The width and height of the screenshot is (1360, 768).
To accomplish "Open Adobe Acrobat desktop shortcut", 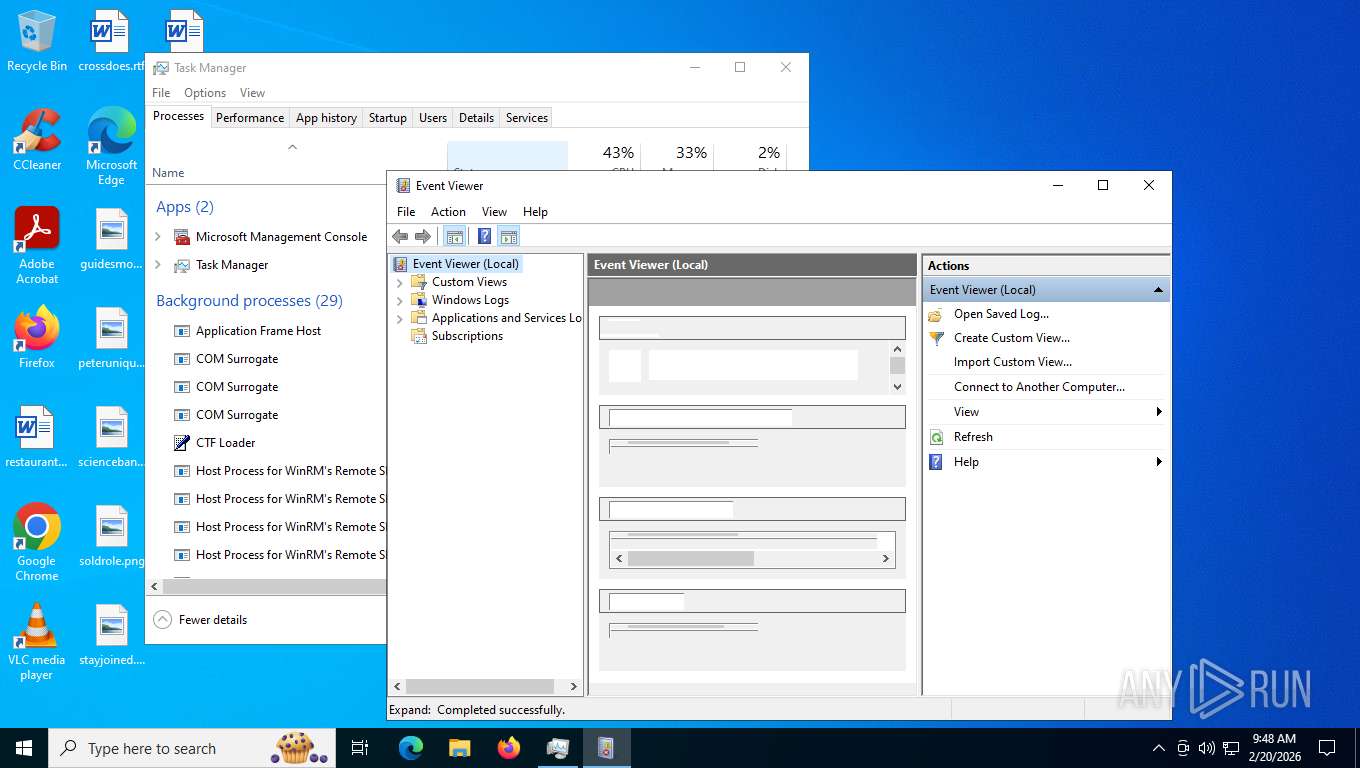I will tap(37, 246).
